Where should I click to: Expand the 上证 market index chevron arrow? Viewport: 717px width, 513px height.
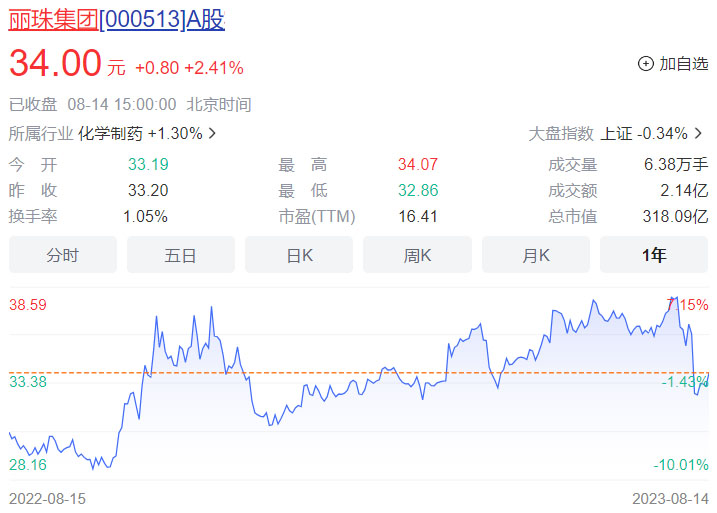[698, 134]
